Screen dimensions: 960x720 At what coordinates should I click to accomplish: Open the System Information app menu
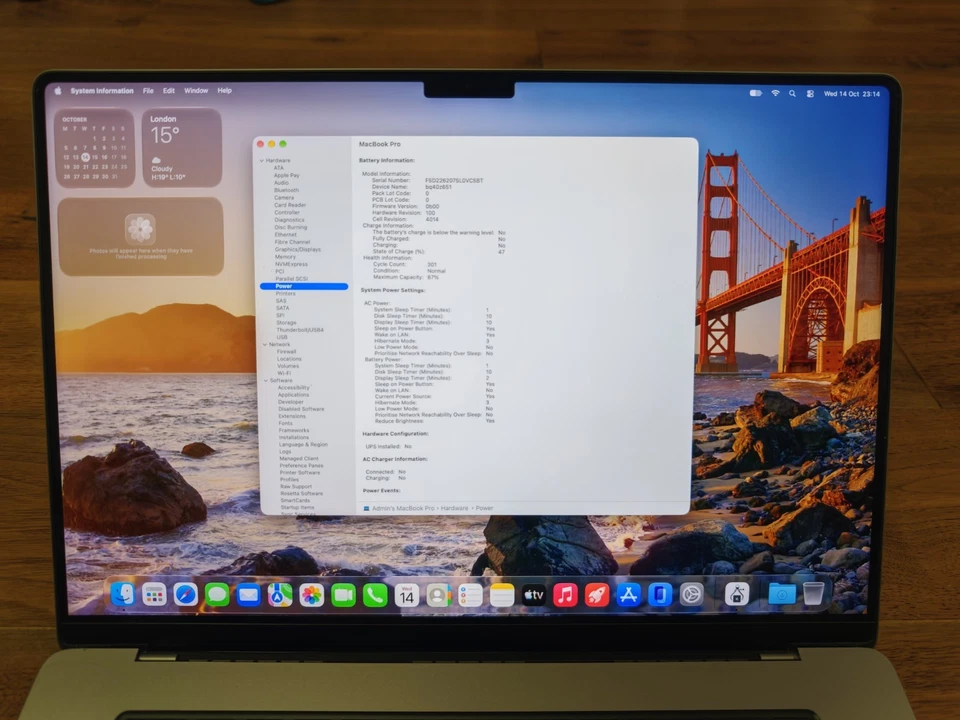click(x=102, y=91)
